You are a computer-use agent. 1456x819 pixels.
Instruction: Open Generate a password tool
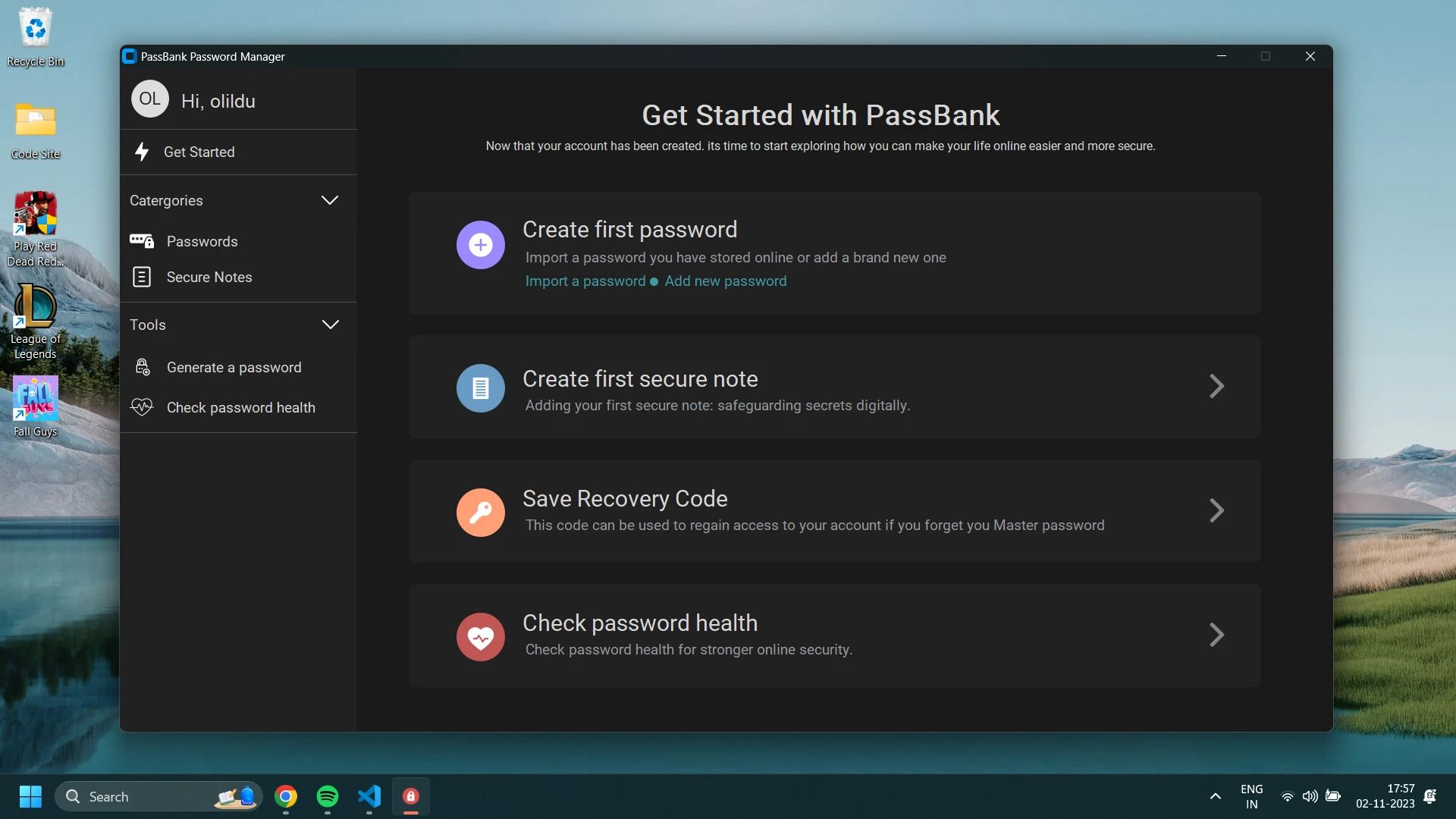(234, 367)
